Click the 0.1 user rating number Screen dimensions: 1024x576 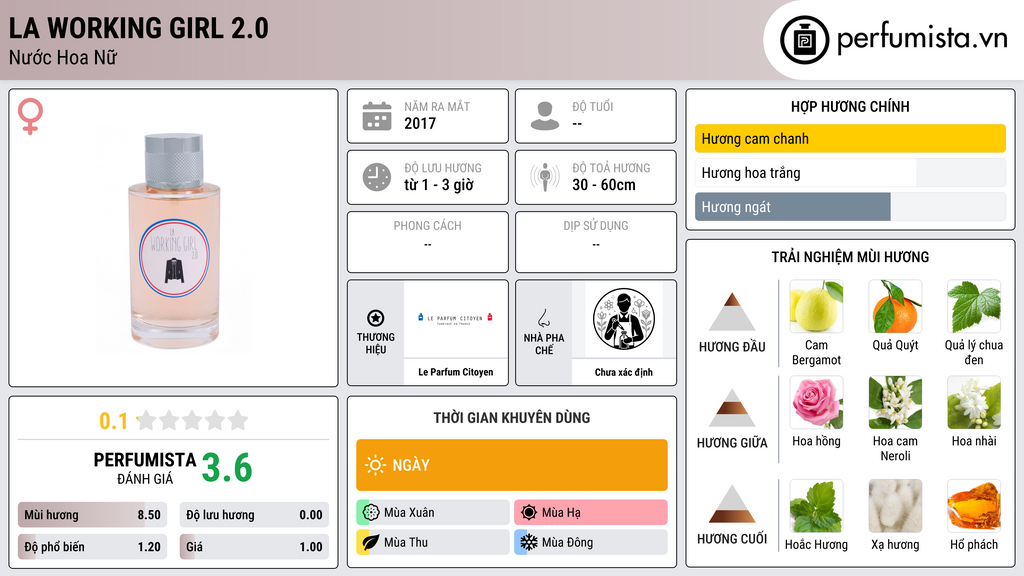[114, 421]
